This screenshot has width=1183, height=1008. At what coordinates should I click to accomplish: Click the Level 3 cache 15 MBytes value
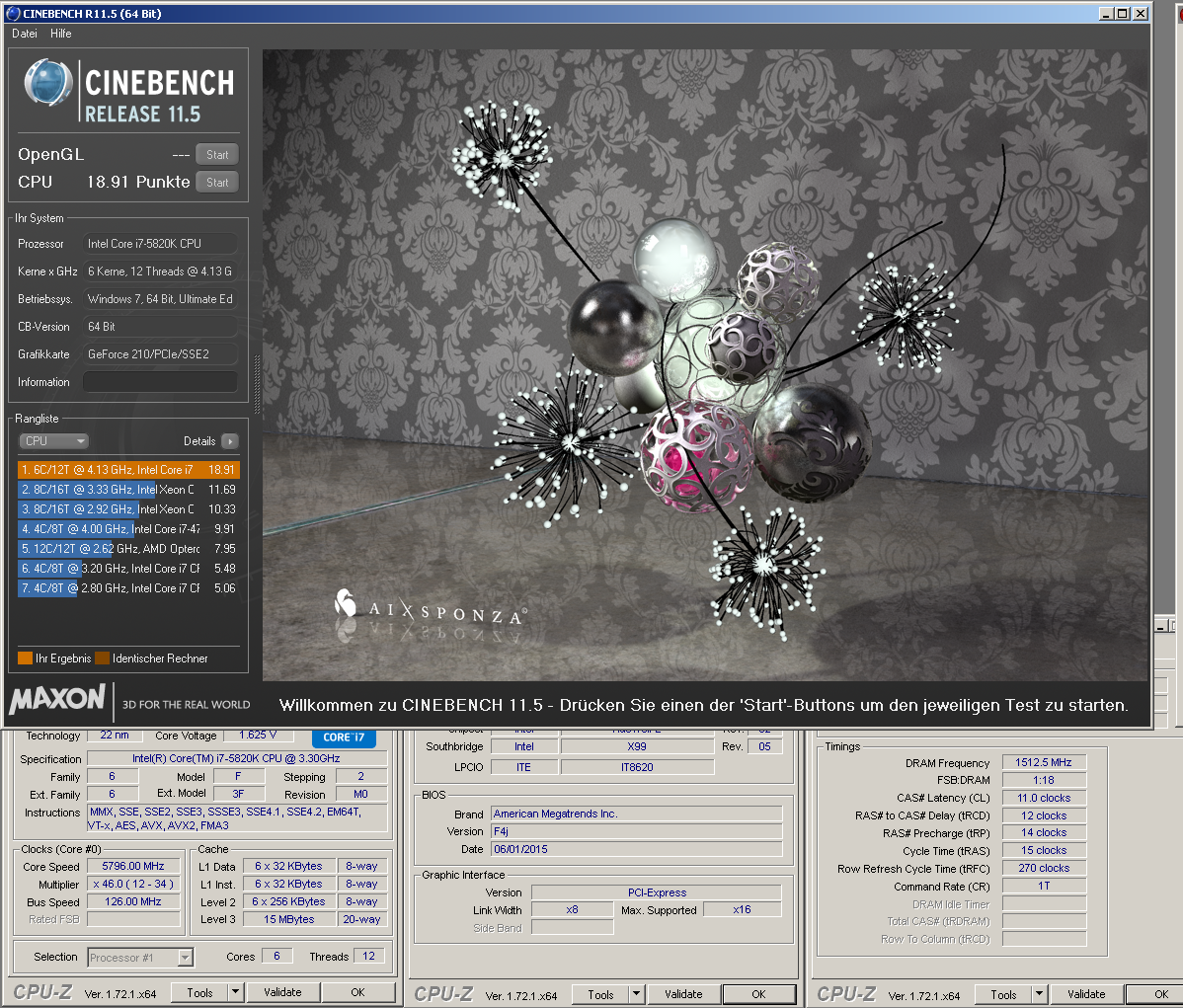[x=289, y=919]
